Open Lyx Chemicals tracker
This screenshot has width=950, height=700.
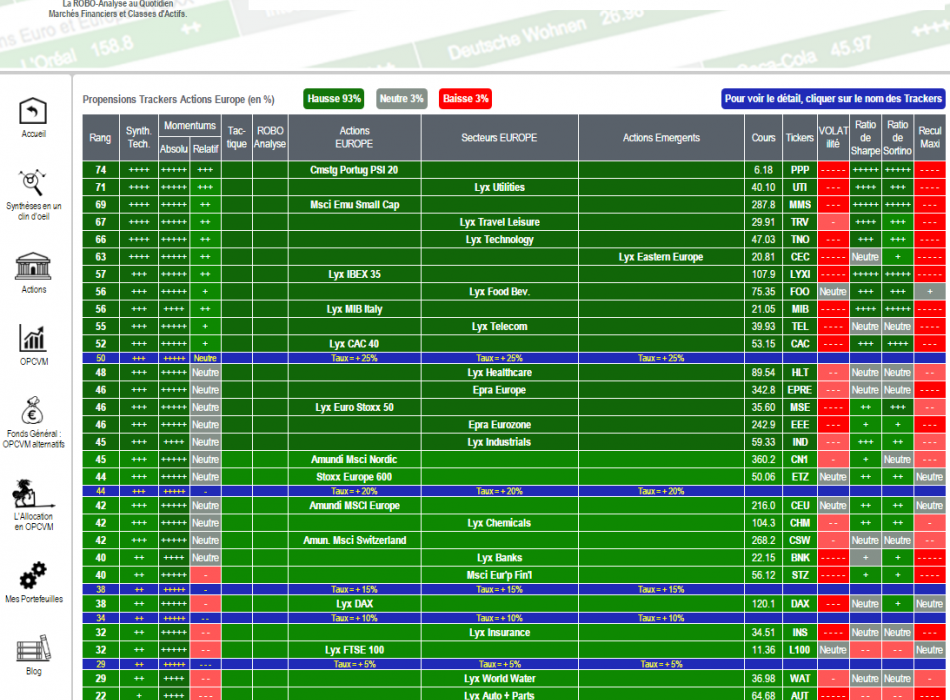click(499, 523)
